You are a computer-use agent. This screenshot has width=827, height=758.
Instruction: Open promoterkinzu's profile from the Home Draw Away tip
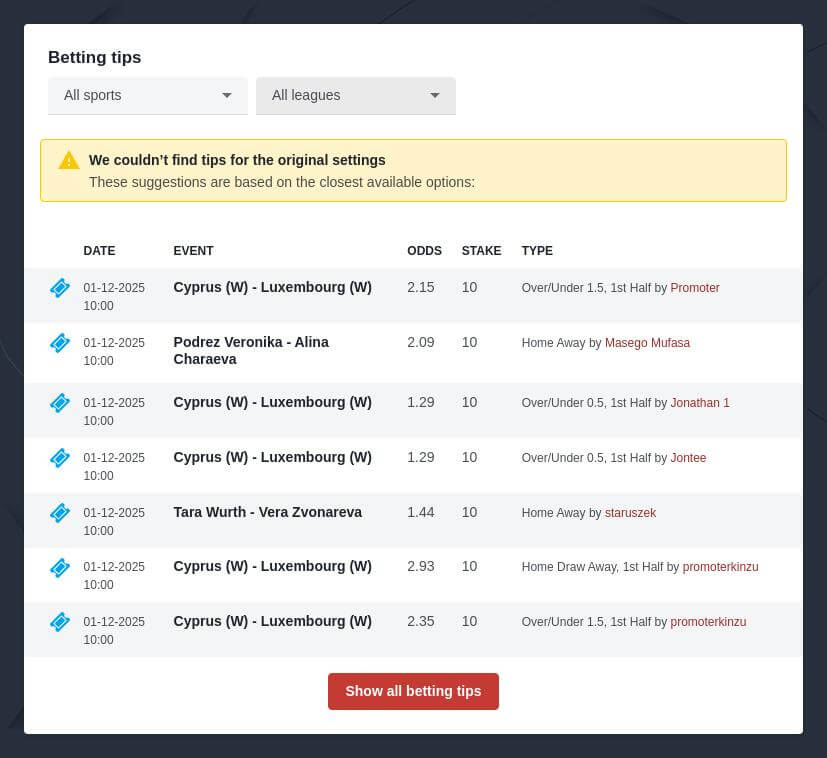720,567
